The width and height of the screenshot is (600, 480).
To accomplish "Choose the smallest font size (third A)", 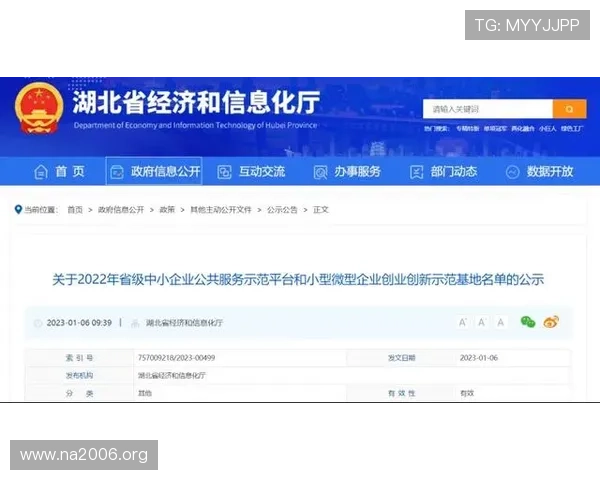I will coord(501,322).
